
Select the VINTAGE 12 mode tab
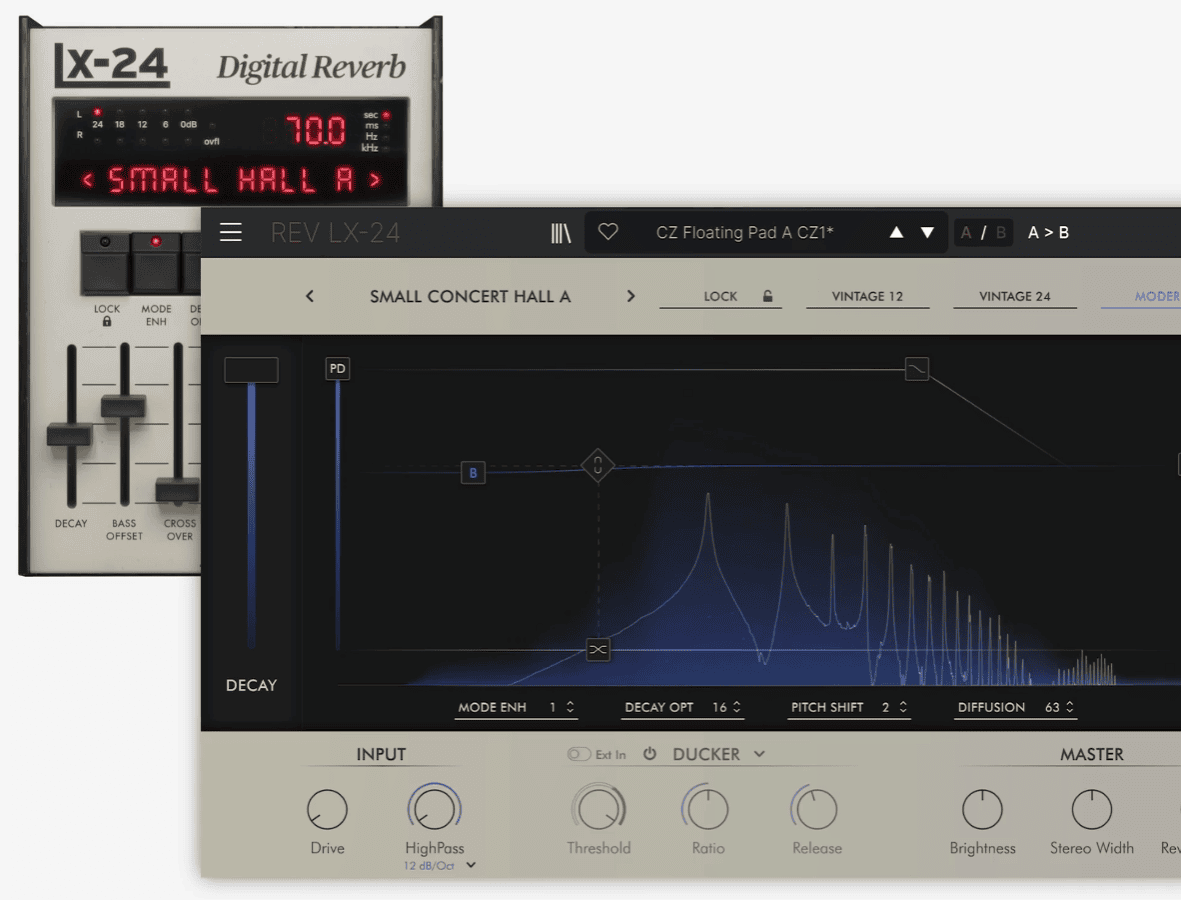tap(868, 297)
